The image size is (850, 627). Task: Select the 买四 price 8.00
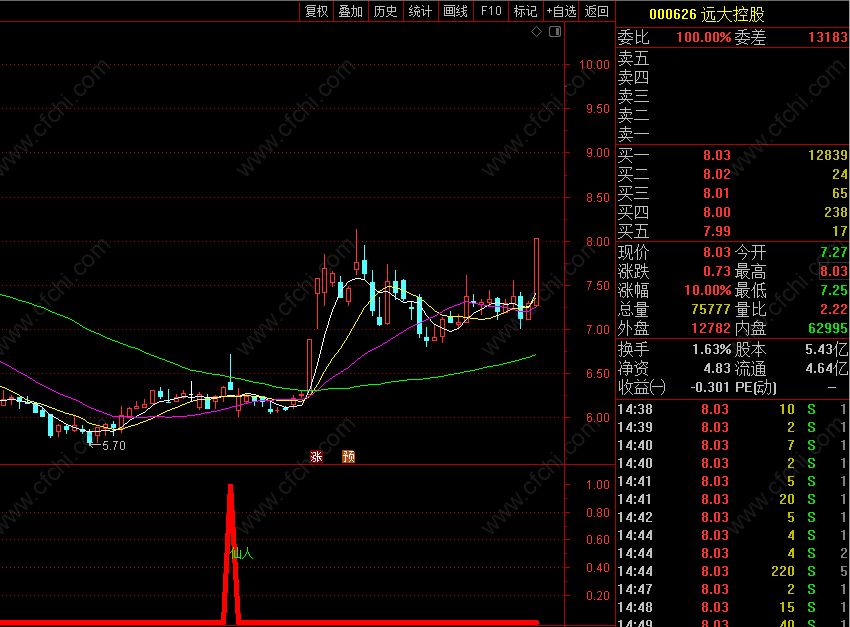717,212
